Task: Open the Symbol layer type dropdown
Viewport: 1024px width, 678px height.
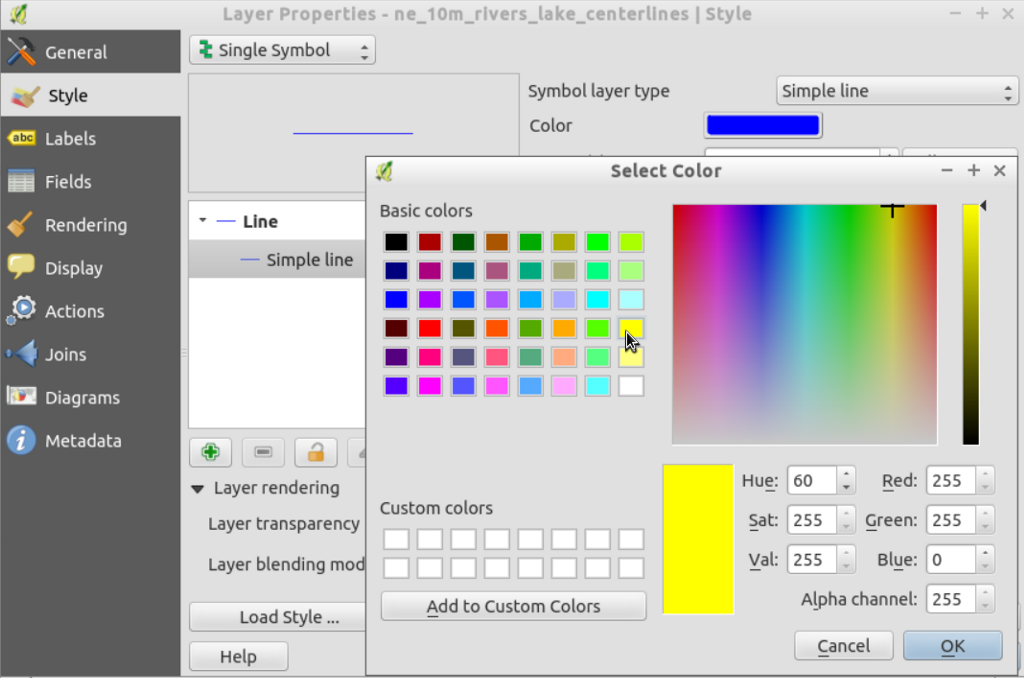Action: [x=896, y=91]
